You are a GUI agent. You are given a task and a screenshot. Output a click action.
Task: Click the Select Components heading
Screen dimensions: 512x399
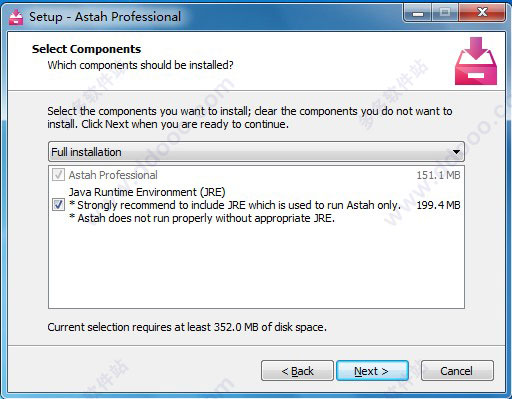86,49
